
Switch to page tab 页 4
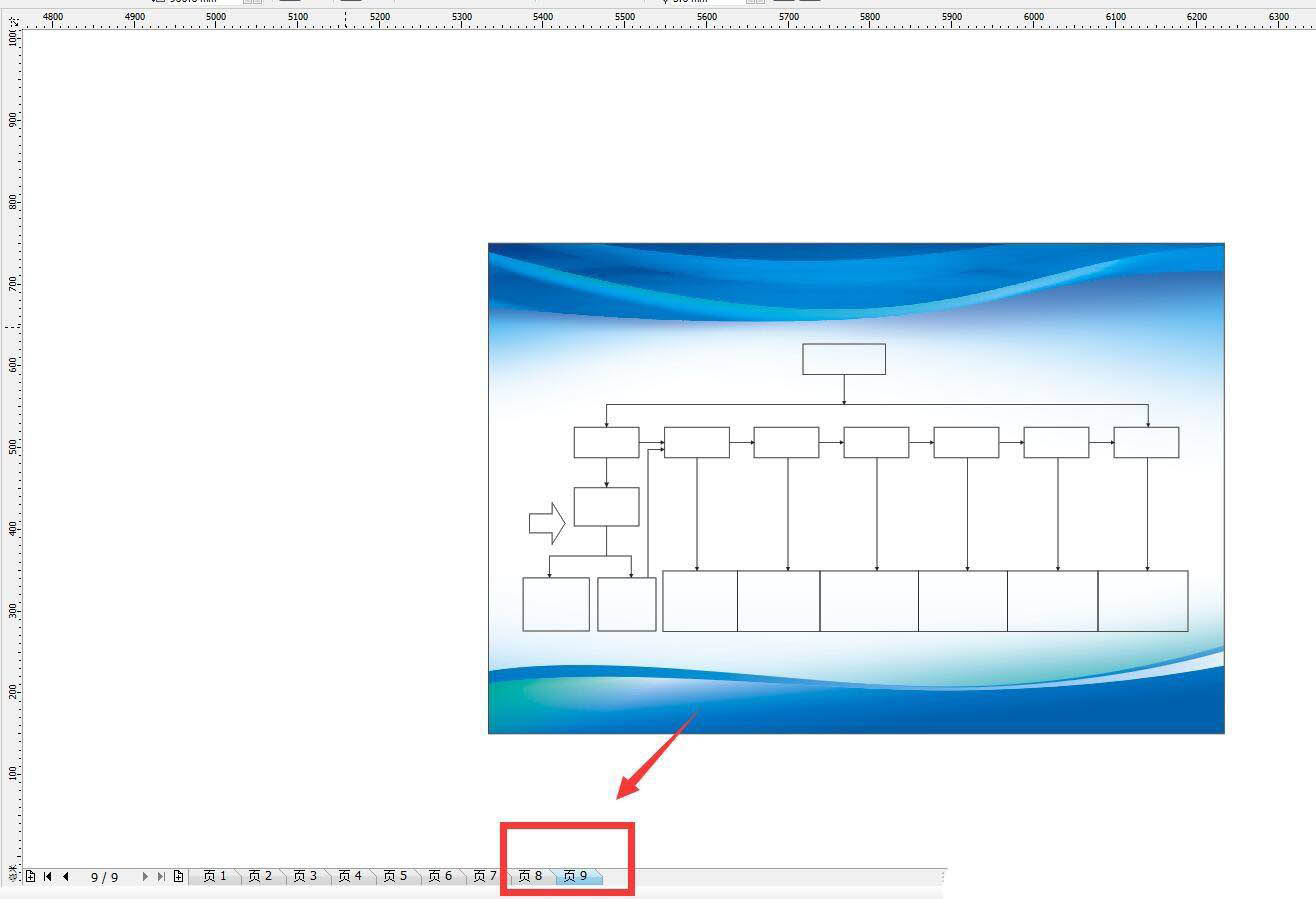coord(350,876)
